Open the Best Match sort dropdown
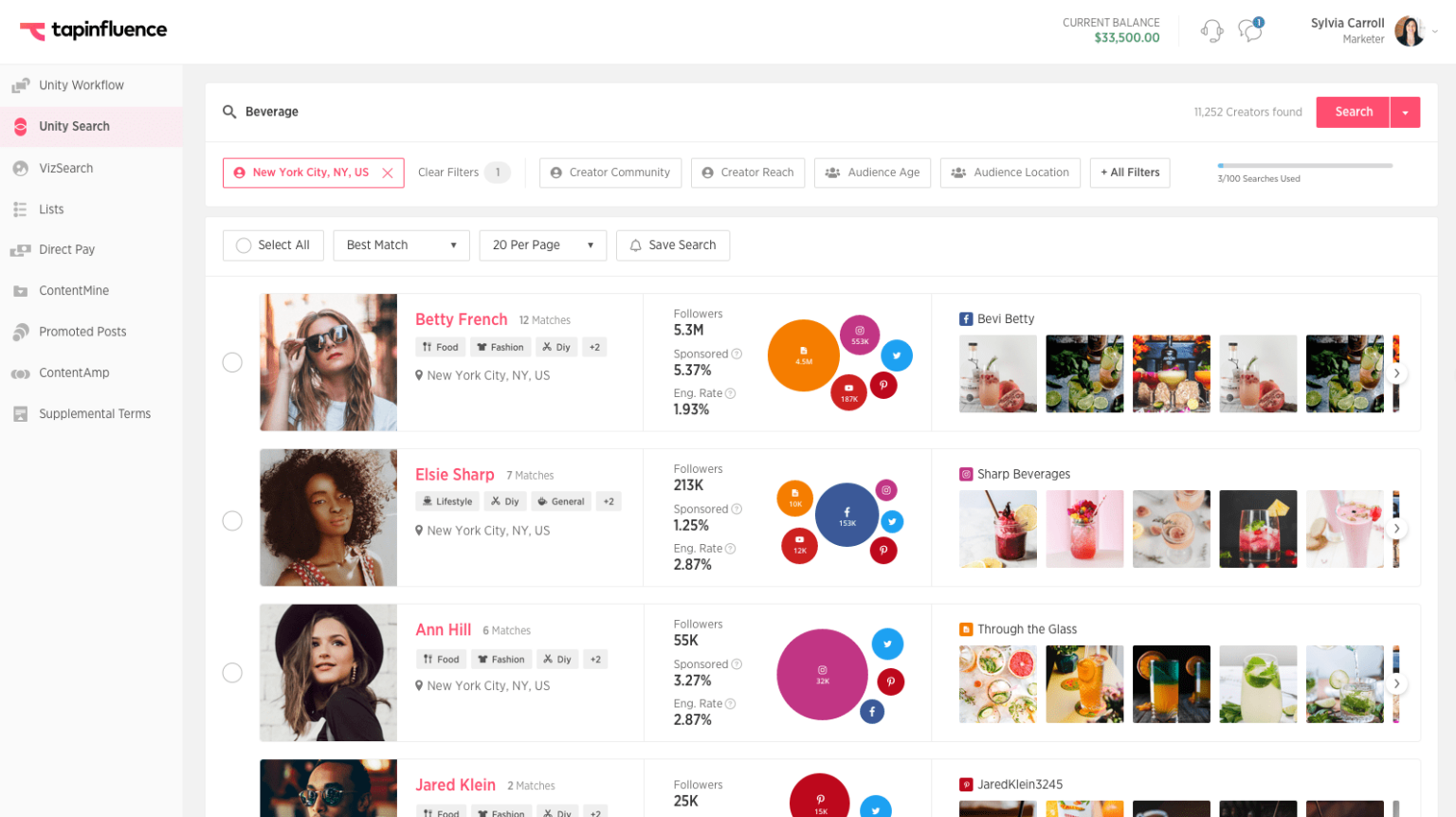Screen dimensions: 1456x817 (400, 245)
